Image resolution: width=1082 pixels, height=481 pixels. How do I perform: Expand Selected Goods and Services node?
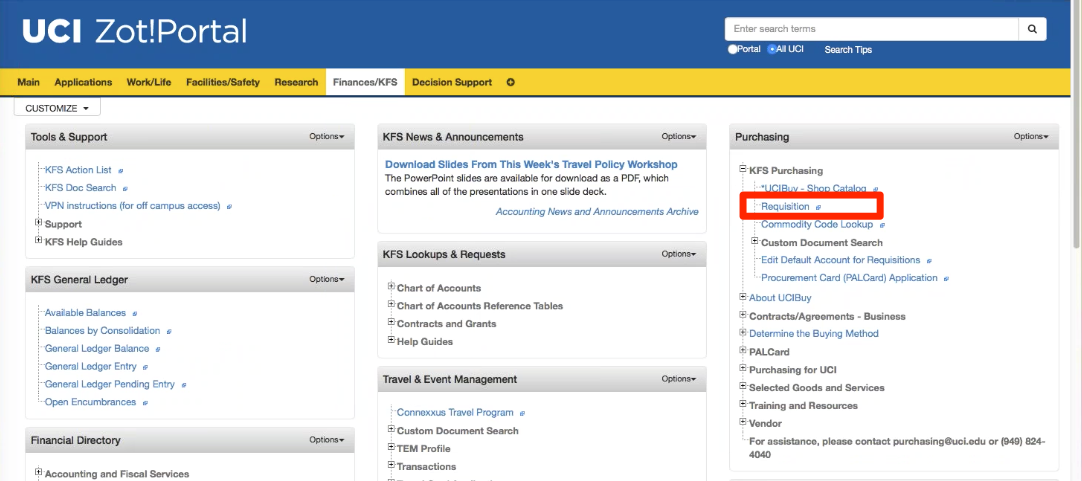[x=743, y=386]
